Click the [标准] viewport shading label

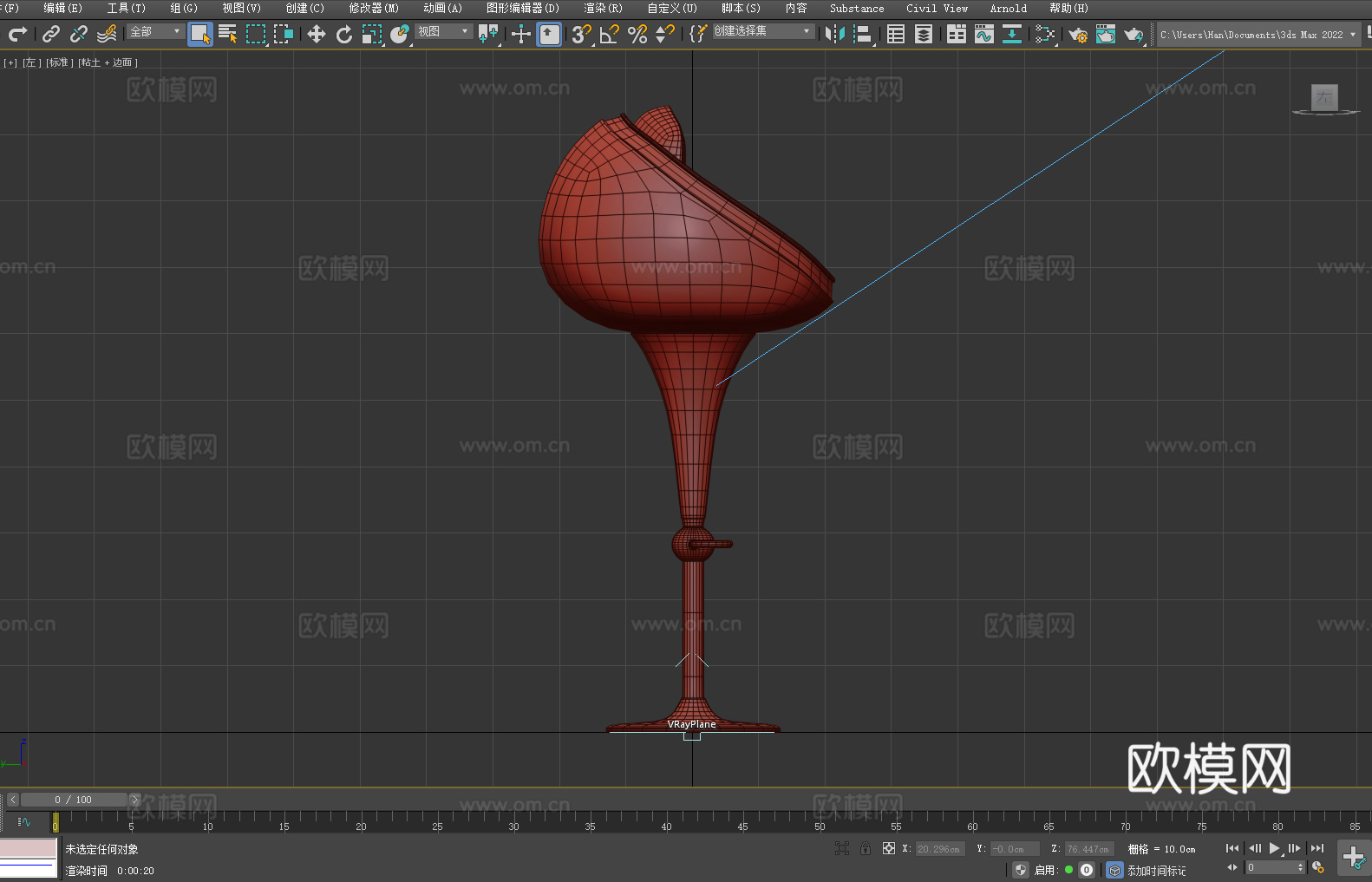click(x=59, y=62)
